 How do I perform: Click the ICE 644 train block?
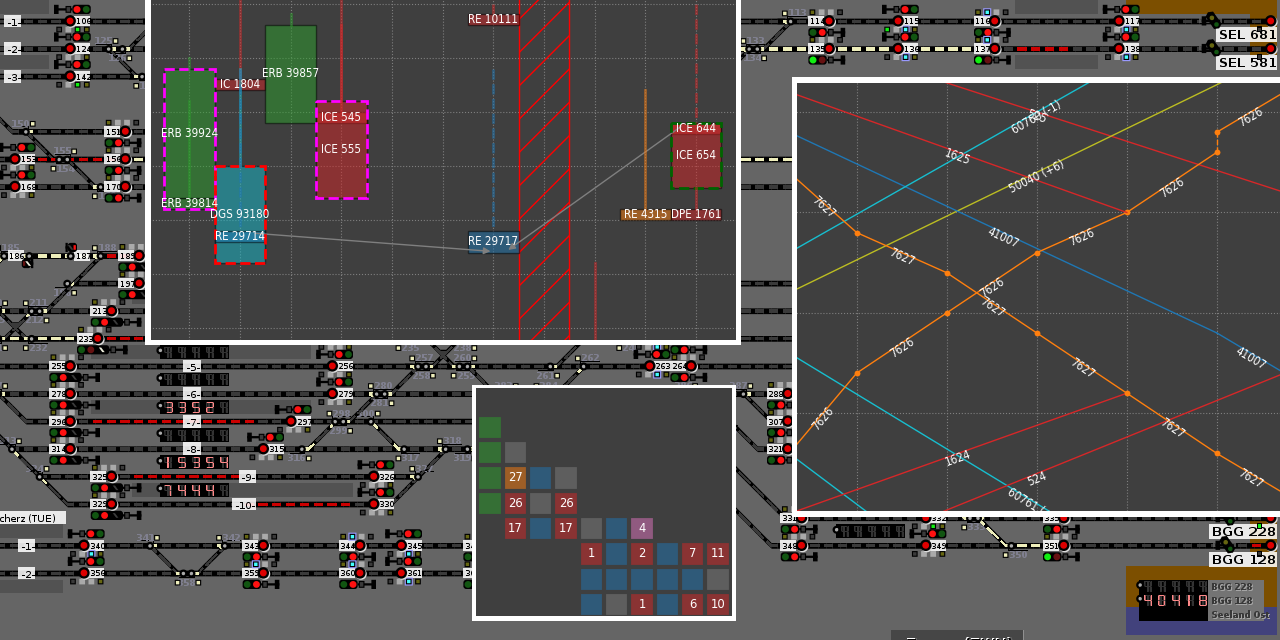[x=696, y=155]
